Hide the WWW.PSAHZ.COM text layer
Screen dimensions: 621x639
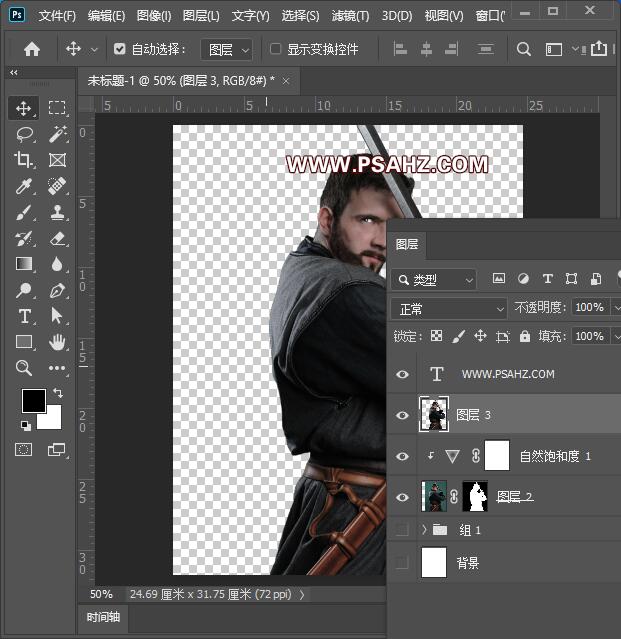click(402, 374)
